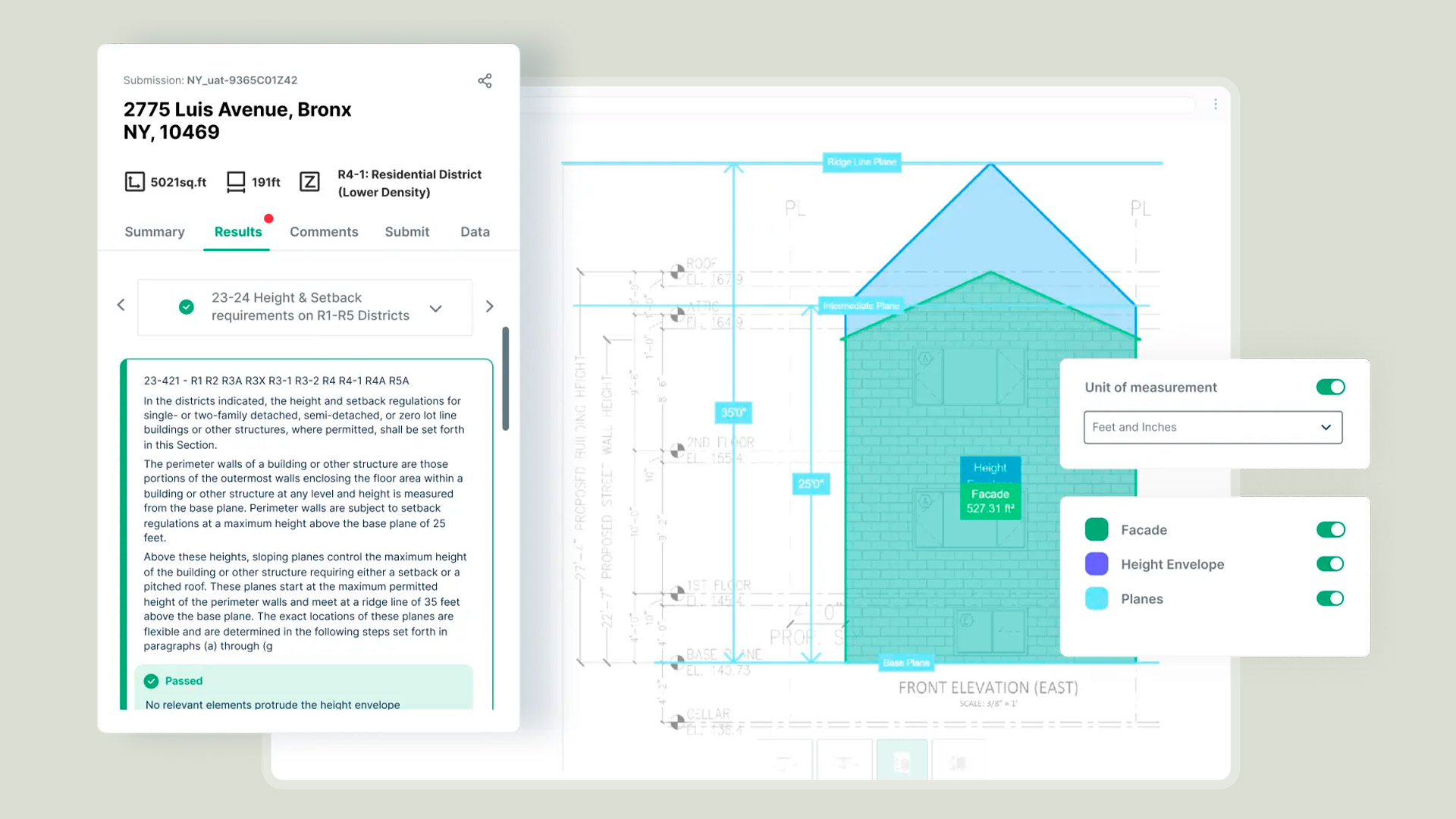Click green checkmark beside Height & Setback rule

(187, 307)
